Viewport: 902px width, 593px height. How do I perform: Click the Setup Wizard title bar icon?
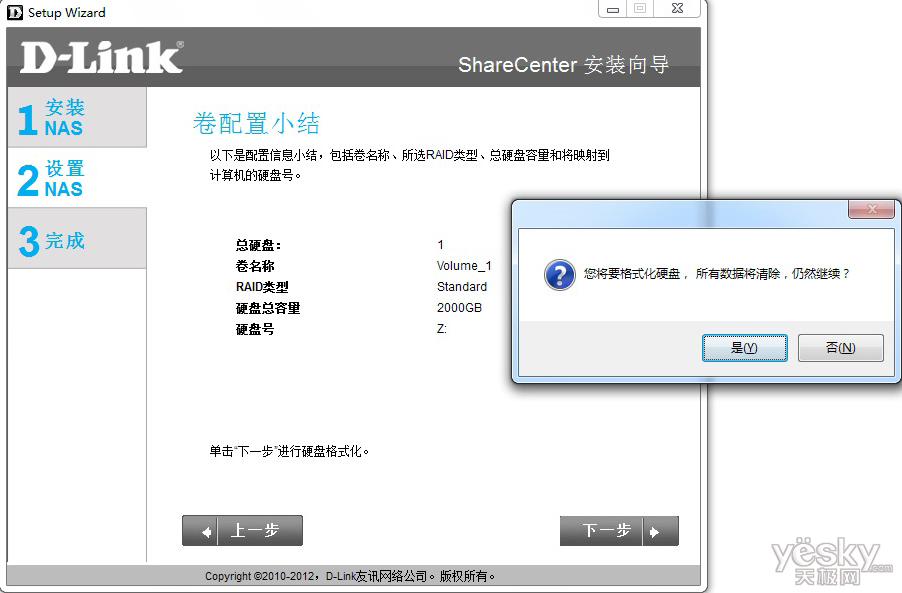tap(15, 12)
